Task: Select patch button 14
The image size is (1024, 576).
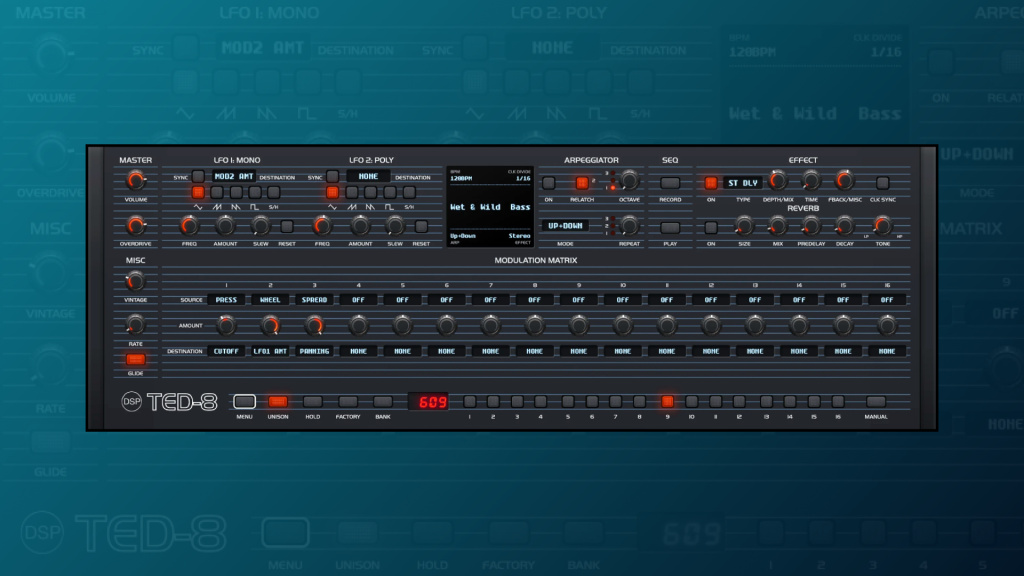Action: 790,401
